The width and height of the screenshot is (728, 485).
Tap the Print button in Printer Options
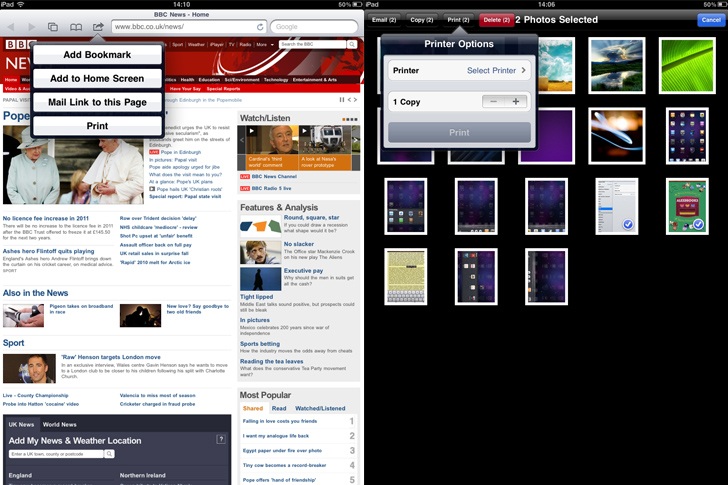(x=459, y=132)
